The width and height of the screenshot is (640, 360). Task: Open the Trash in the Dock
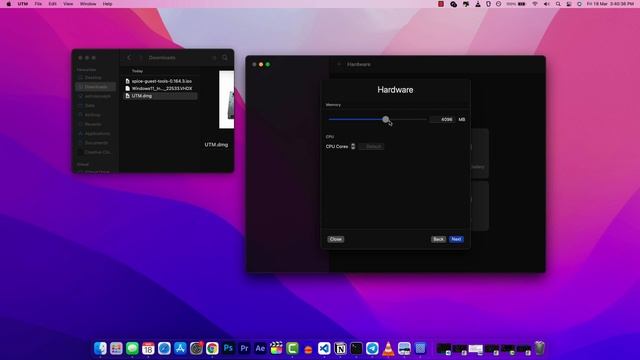[540, 348]
